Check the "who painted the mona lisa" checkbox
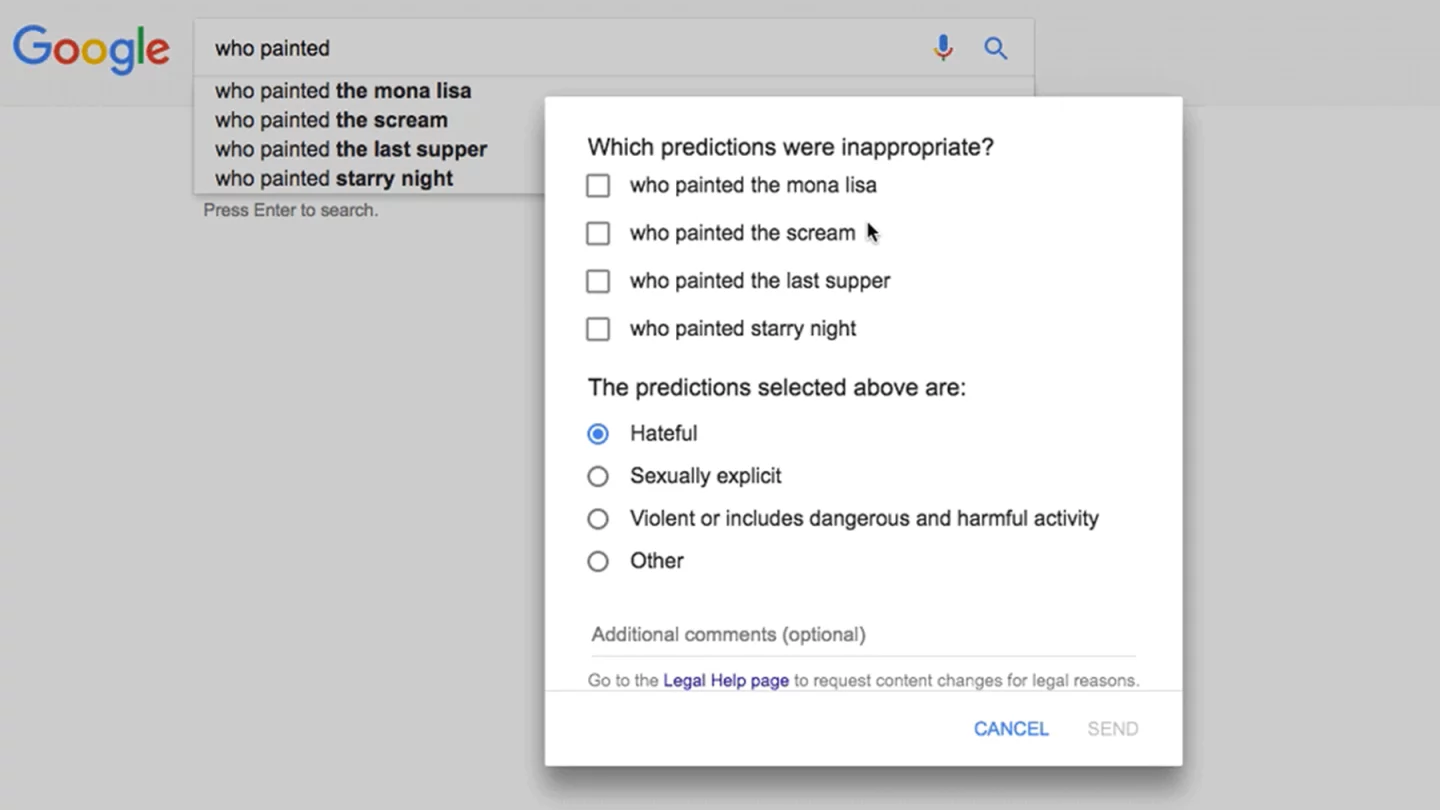This screenshot has width=1440, height=810. coord(597,185)
